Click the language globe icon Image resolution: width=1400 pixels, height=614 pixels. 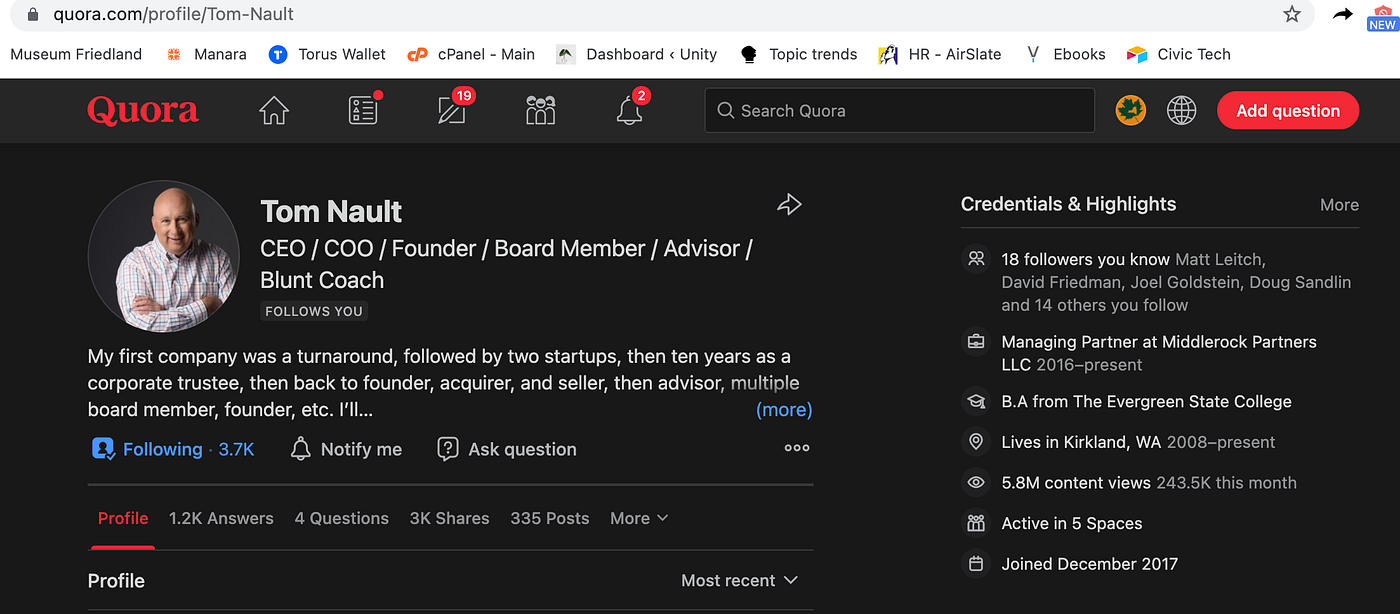(x=1182, y=111)
